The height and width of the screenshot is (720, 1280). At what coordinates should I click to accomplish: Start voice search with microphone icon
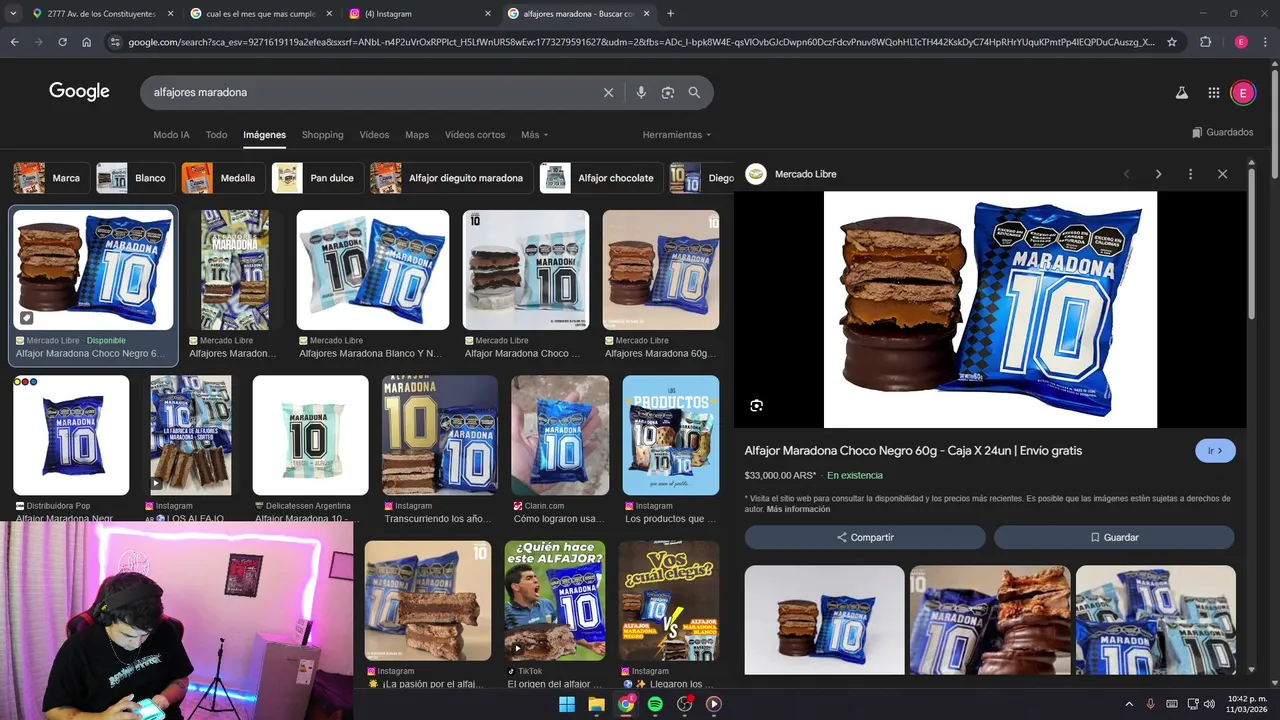click(641, 92)
